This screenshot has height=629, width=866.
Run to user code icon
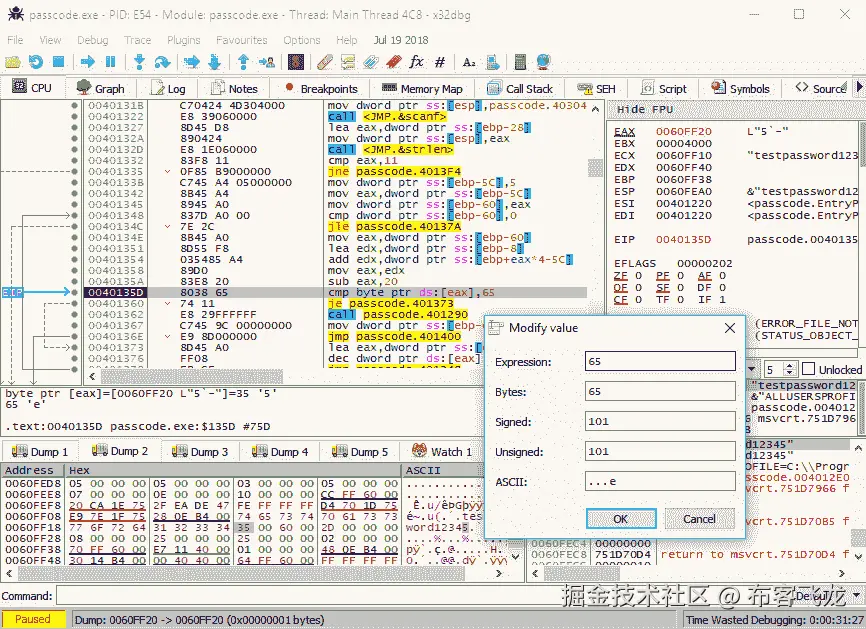(267, 62)
